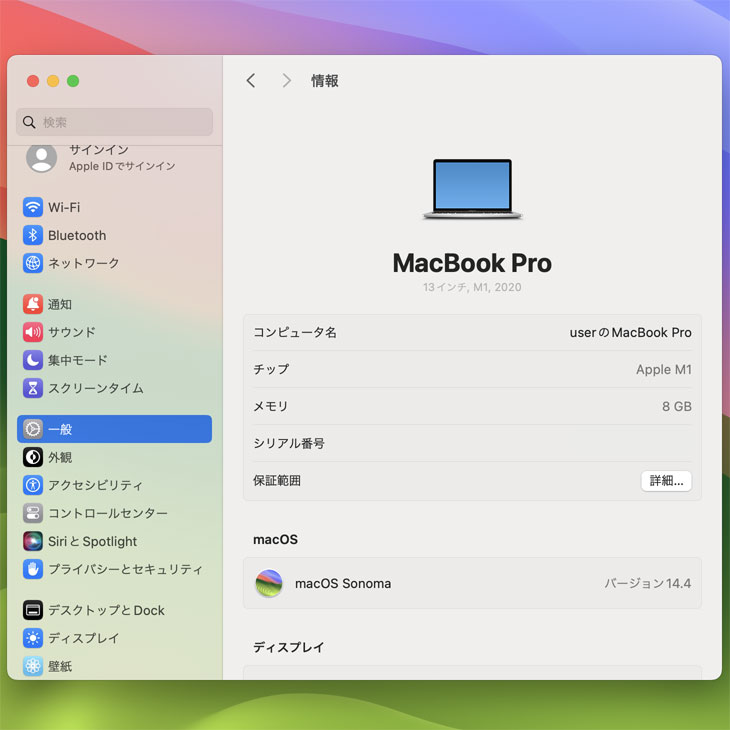Click the macOS Sonoma logo icon
This screenshot has width=730, height=730.
269,583
